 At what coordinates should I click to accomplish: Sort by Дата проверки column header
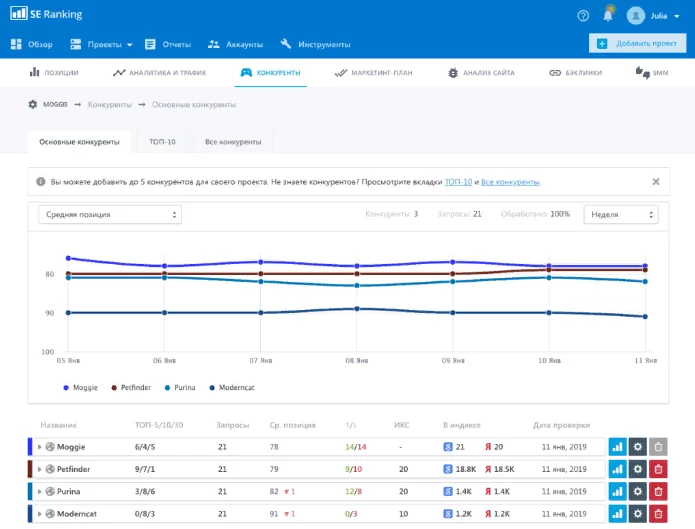(561, 425)
